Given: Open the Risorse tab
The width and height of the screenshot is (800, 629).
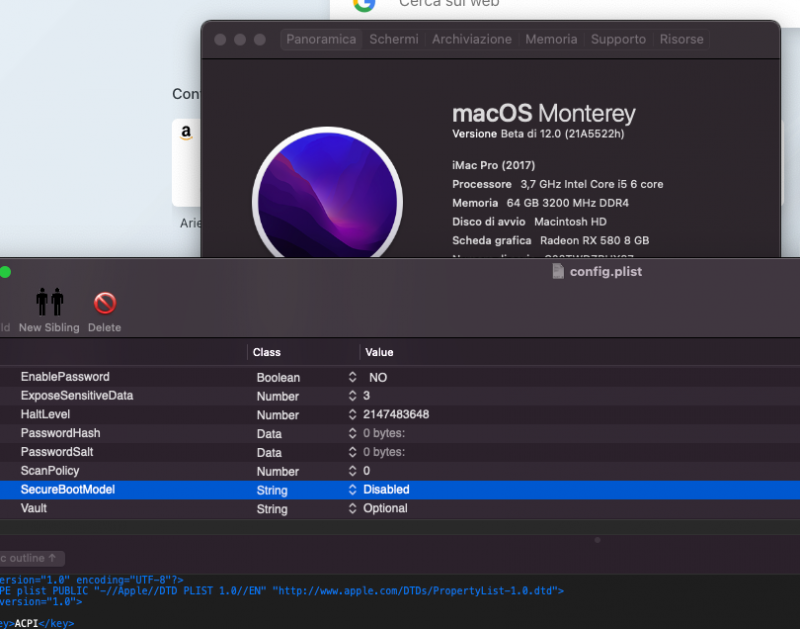Looking at the screenshot, I should 681,39.
